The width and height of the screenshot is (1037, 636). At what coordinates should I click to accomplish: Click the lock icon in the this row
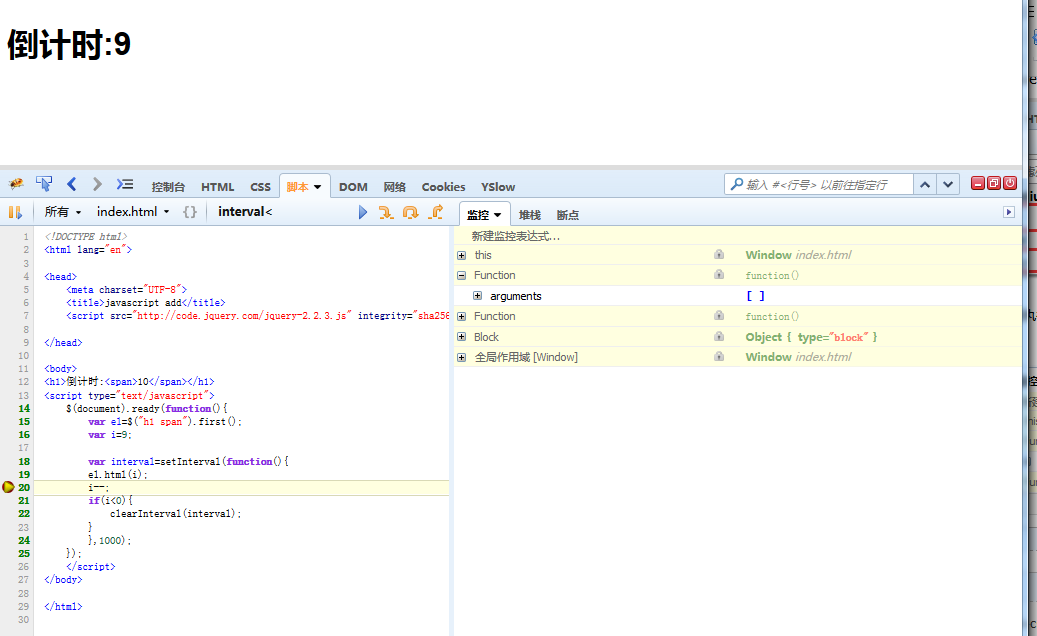pyautogui.click(x=719, y=255)
